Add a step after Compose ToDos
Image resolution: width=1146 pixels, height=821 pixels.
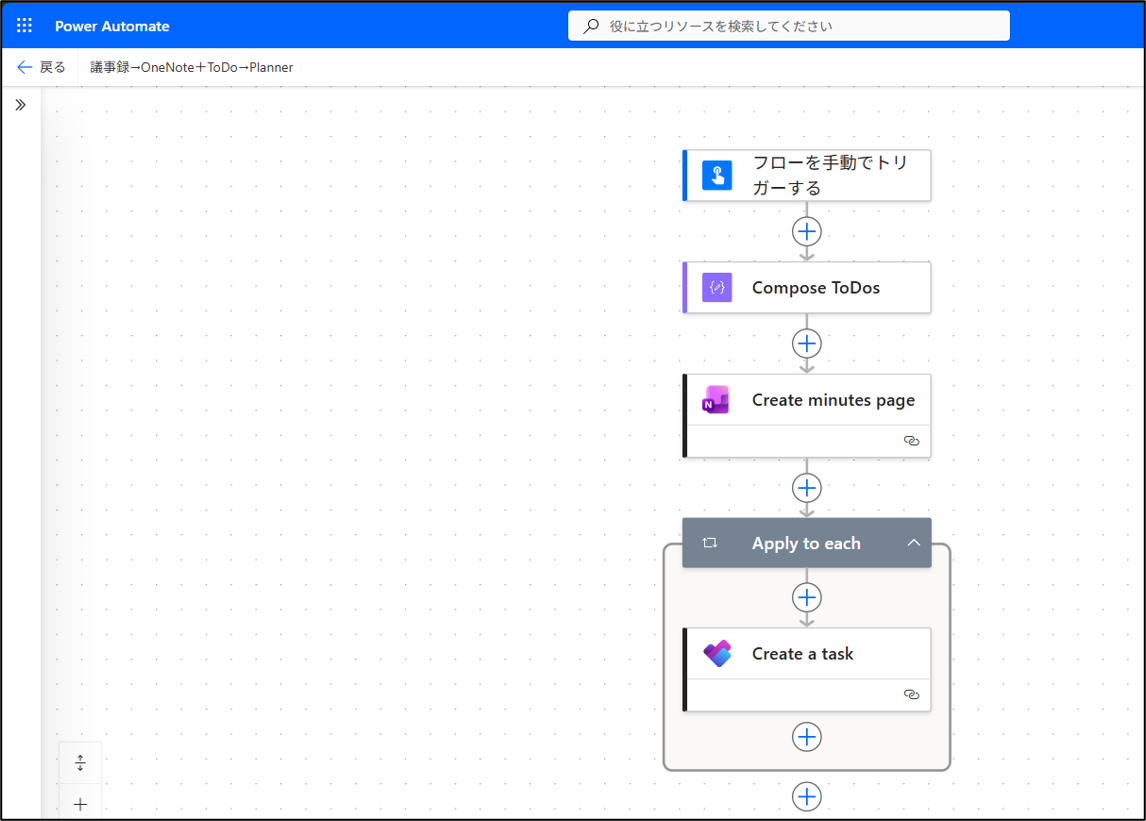tap(807, 344)
